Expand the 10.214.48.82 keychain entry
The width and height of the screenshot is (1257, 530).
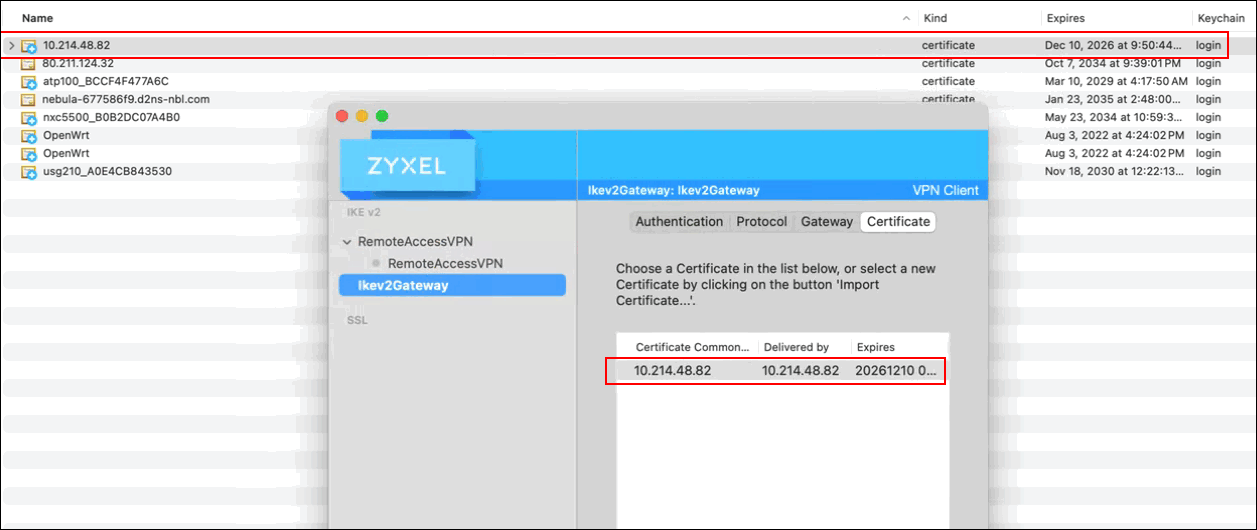(x=11, y=46)
